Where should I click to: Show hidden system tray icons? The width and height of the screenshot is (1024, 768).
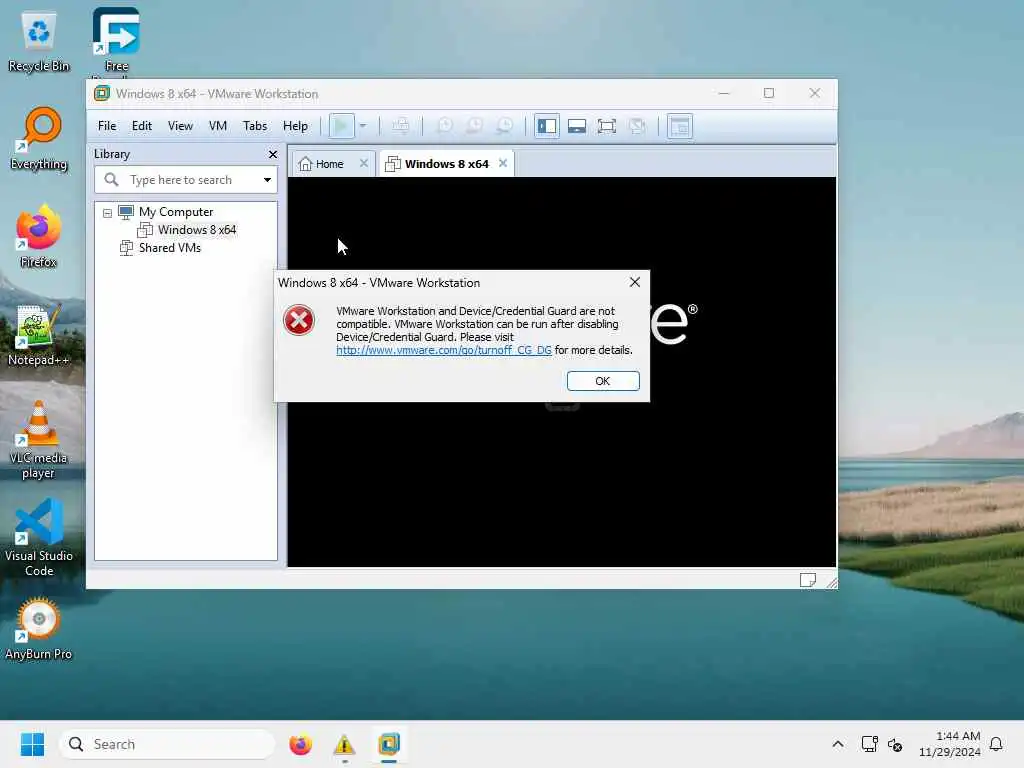(838, 744)
